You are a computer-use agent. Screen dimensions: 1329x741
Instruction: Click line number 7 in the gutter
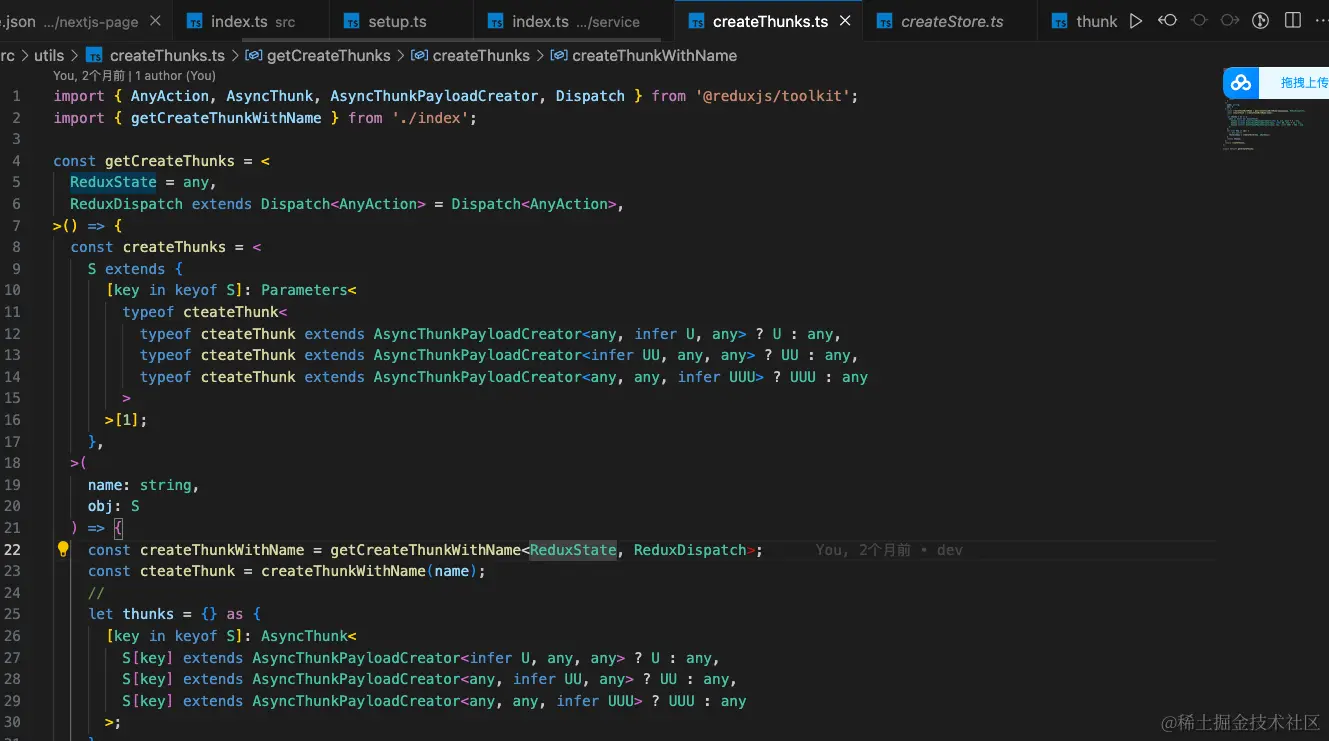tap(16, 226)
